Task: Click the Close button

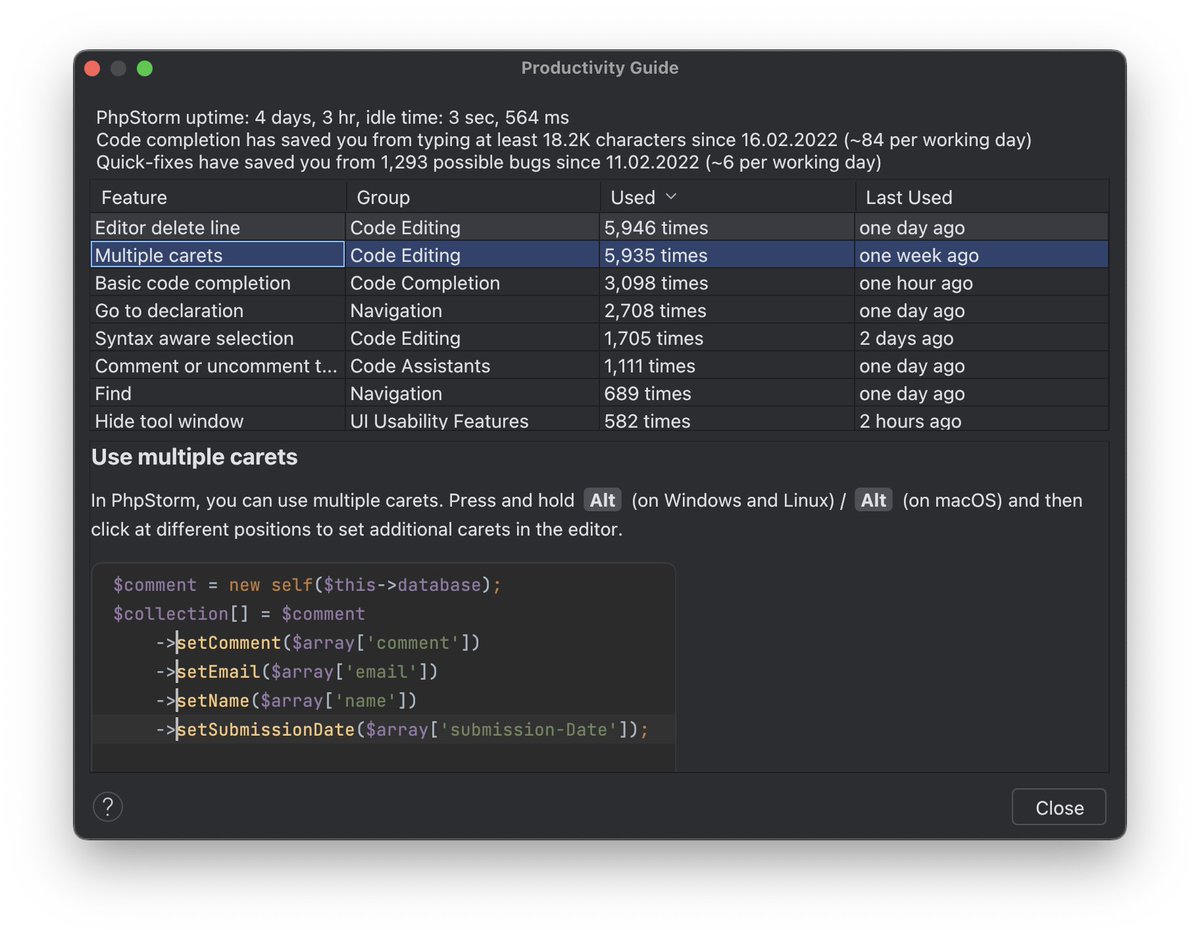Action: pos(1059,807)
